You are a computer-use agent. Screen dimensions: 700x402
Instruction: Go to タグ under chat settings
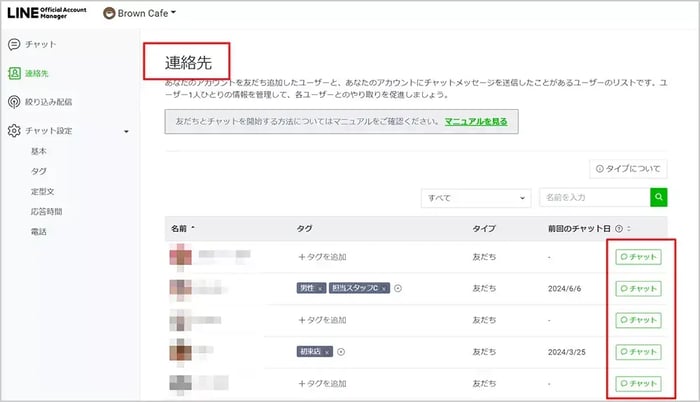38,171
